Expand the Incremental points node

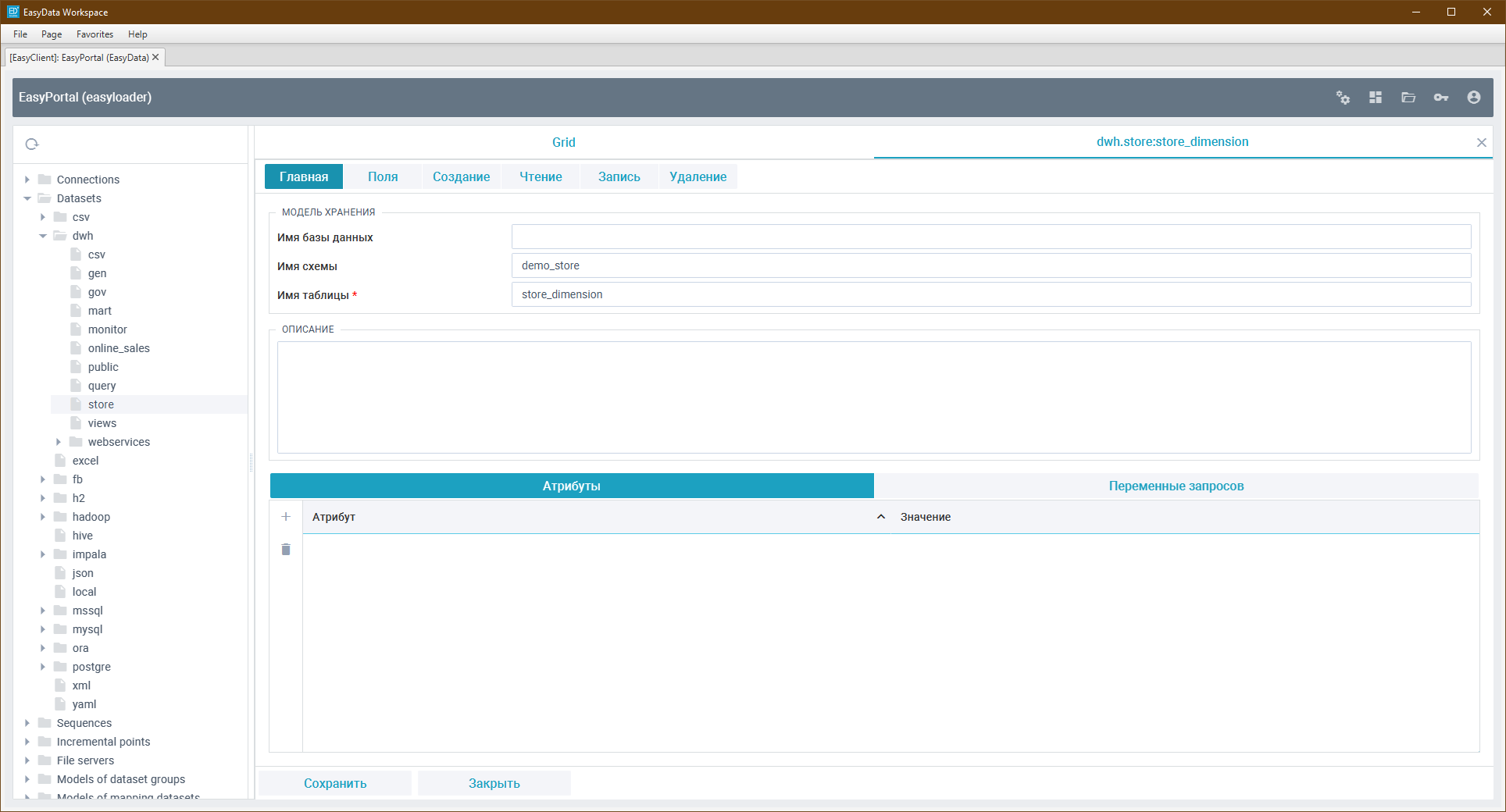click(27, 742)
